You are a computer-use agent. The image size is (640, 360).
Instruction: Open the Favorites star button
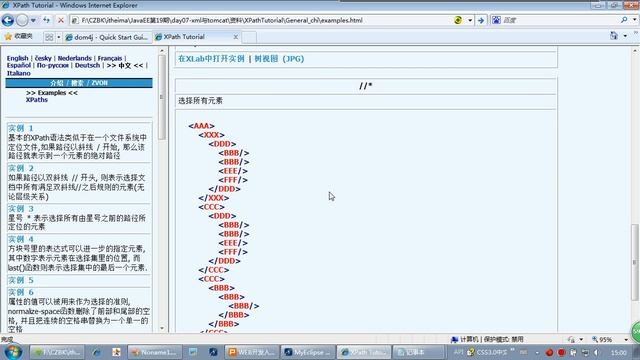click(19, 37)
